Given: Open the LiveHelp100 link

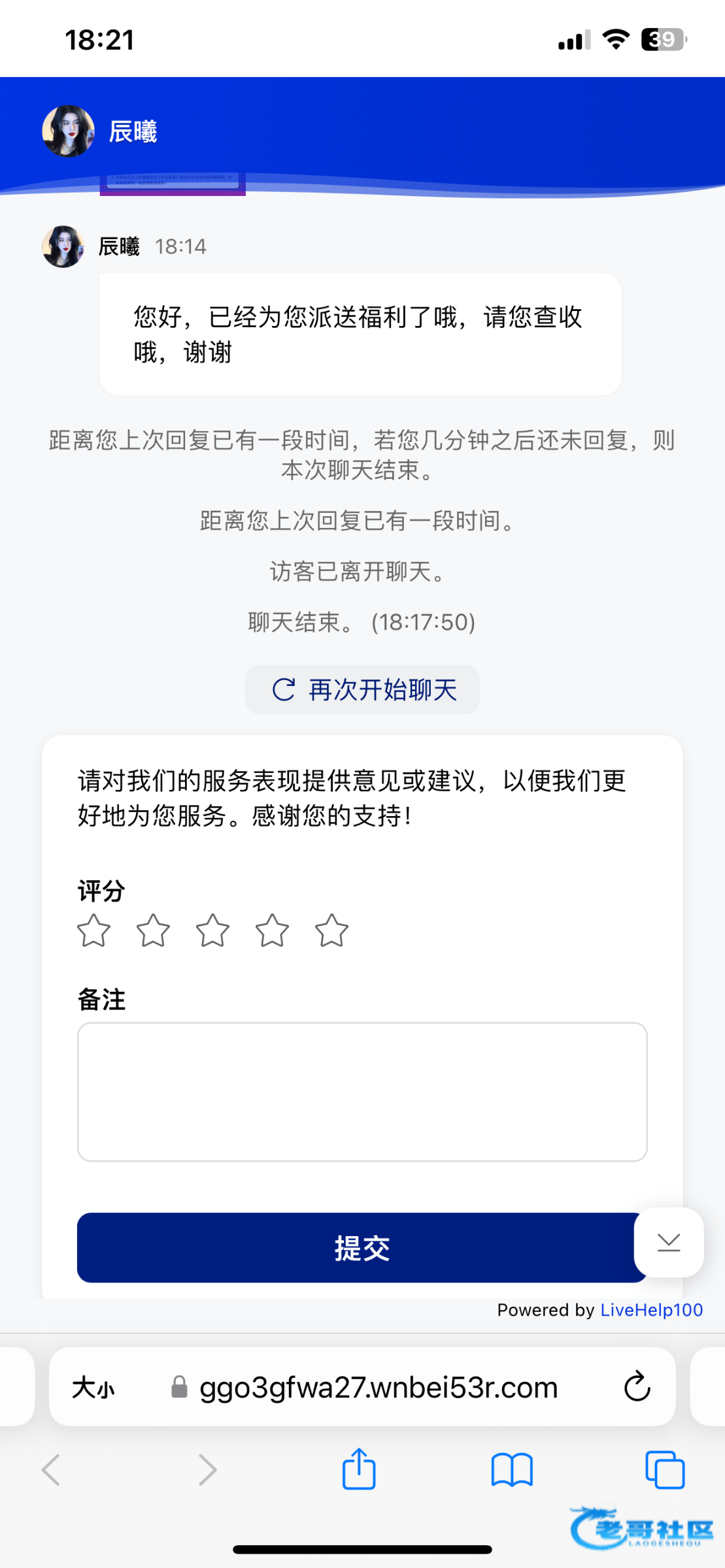Looking at the screenshot, I should (x=651, y=1310).
